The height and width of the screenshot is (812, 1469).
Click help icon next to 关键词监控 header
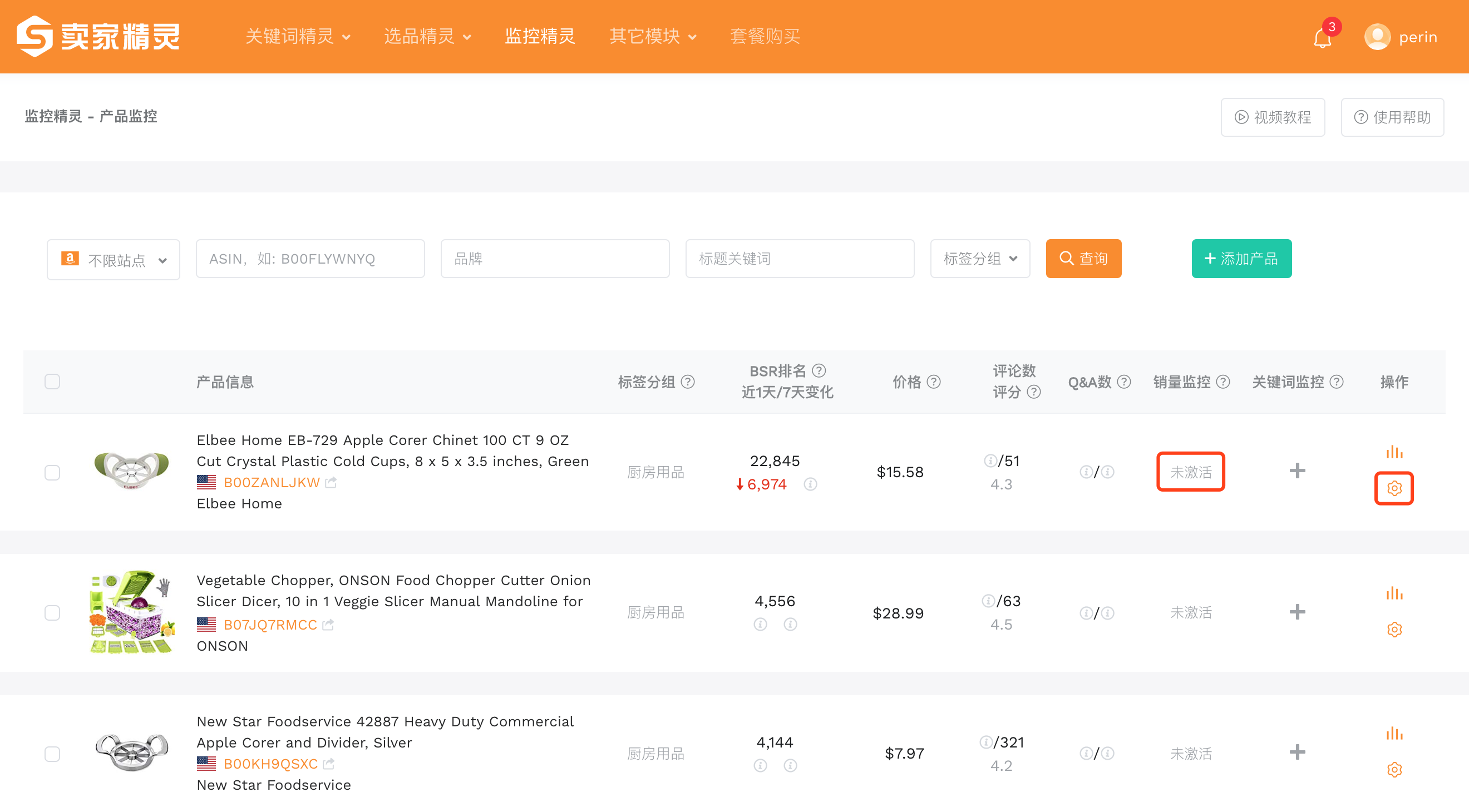(x=1337, y=382)
